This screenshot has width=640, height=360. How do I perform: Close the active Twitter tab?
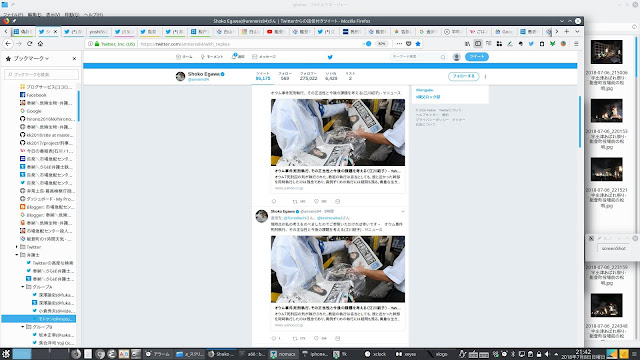56,31
